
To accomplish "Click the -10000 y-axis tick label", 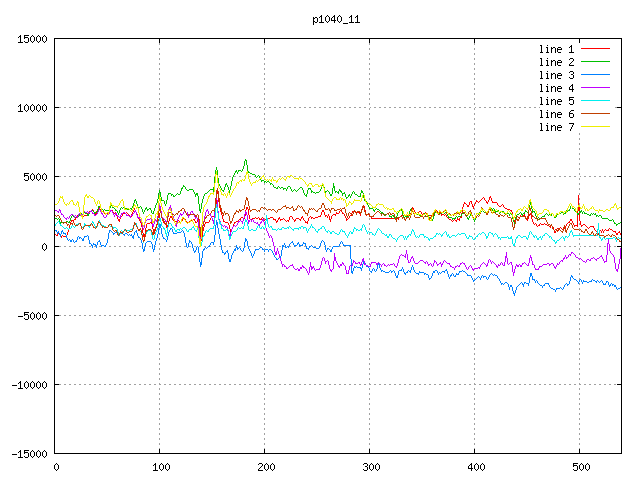I will click(28, 384).
